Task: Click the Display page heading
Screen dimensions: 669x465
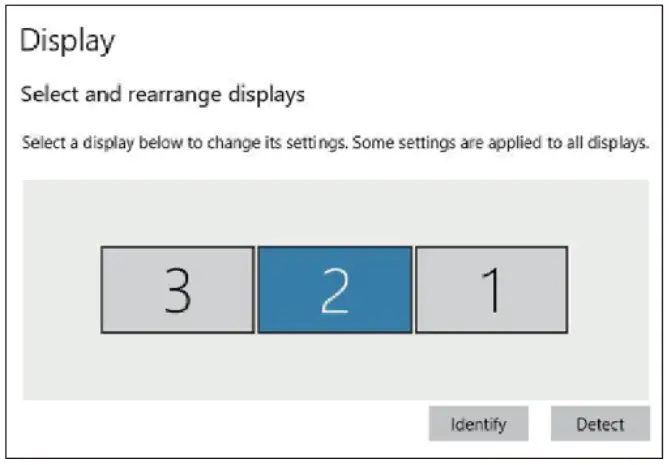Action: [x=68, y=41]
